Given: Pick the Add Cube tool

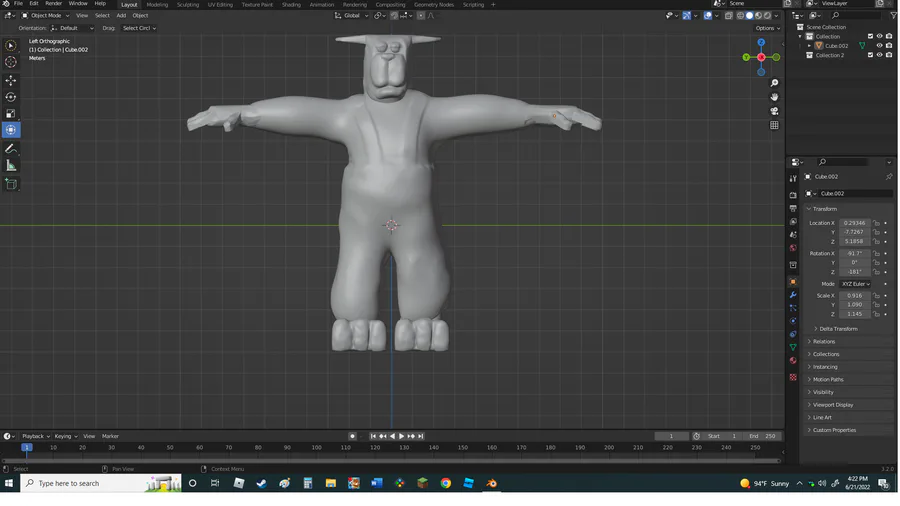Looking at the screenshot, I should click(11, 184).
